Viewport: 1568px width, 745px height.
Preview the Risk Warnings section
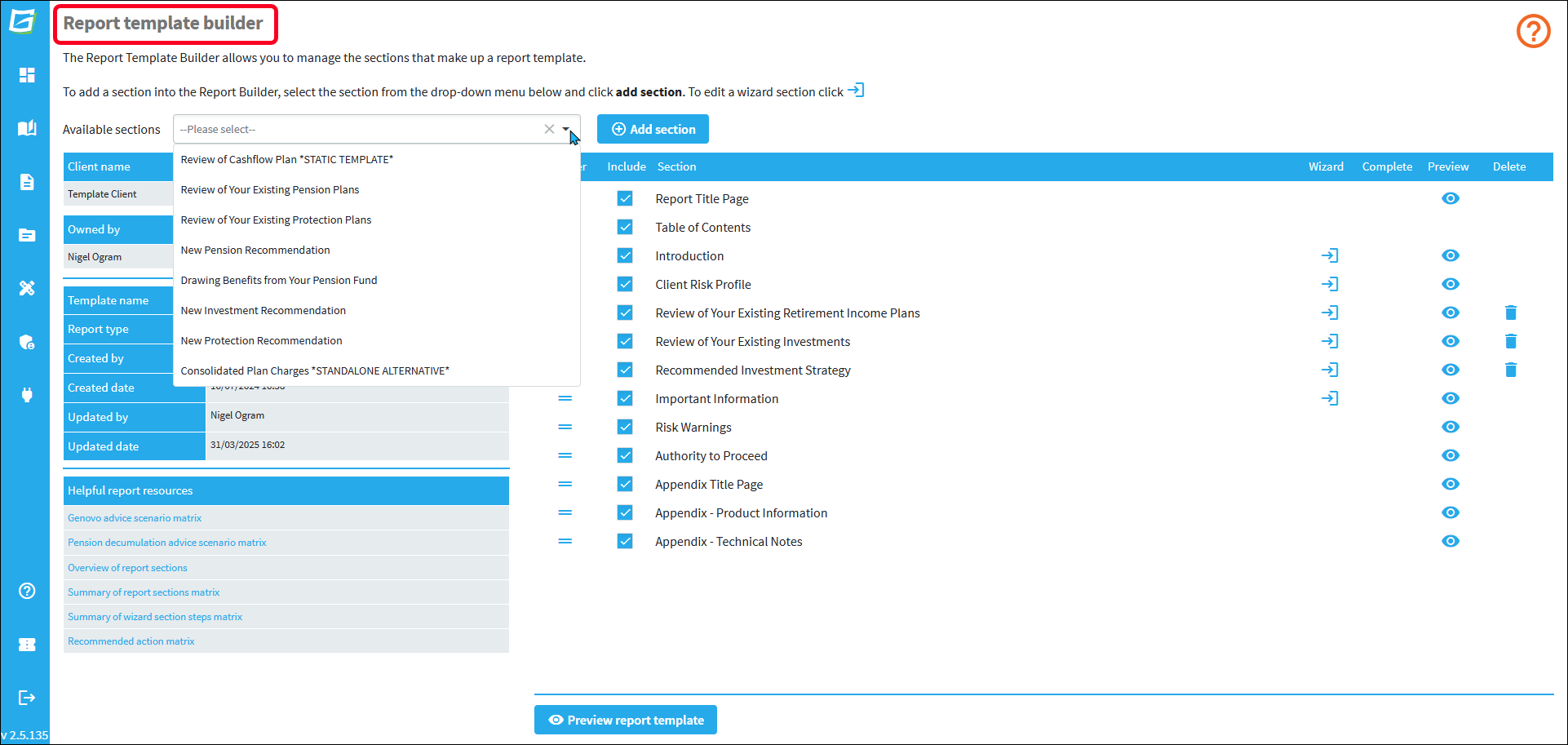tap(1450, 427)
